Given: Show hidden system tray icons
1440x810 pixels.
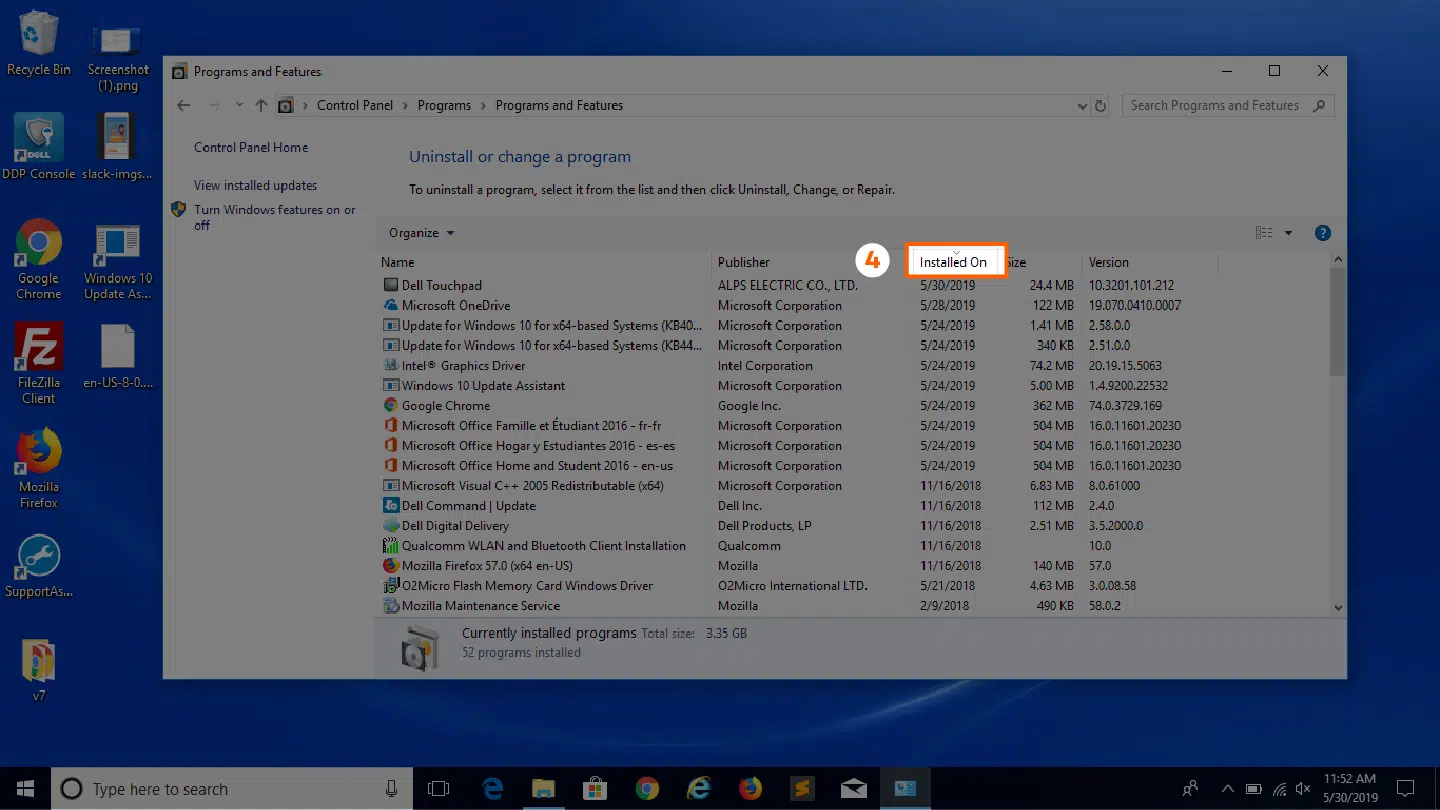Looking at the screenshot, I should click(x=1228, y=789).
